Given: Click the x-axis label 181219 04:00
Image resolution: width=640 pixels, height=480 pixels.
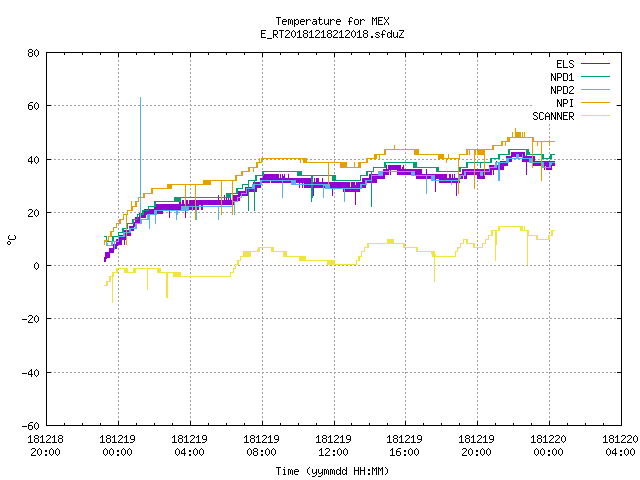Looking at the screenshot, I should 189,446.
